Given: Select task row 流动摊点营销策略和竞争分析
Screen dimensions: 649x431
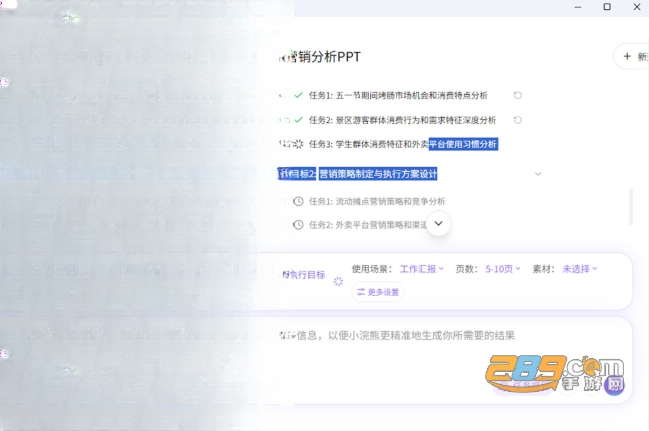Looking at the screenshot, I should point(377,201).
